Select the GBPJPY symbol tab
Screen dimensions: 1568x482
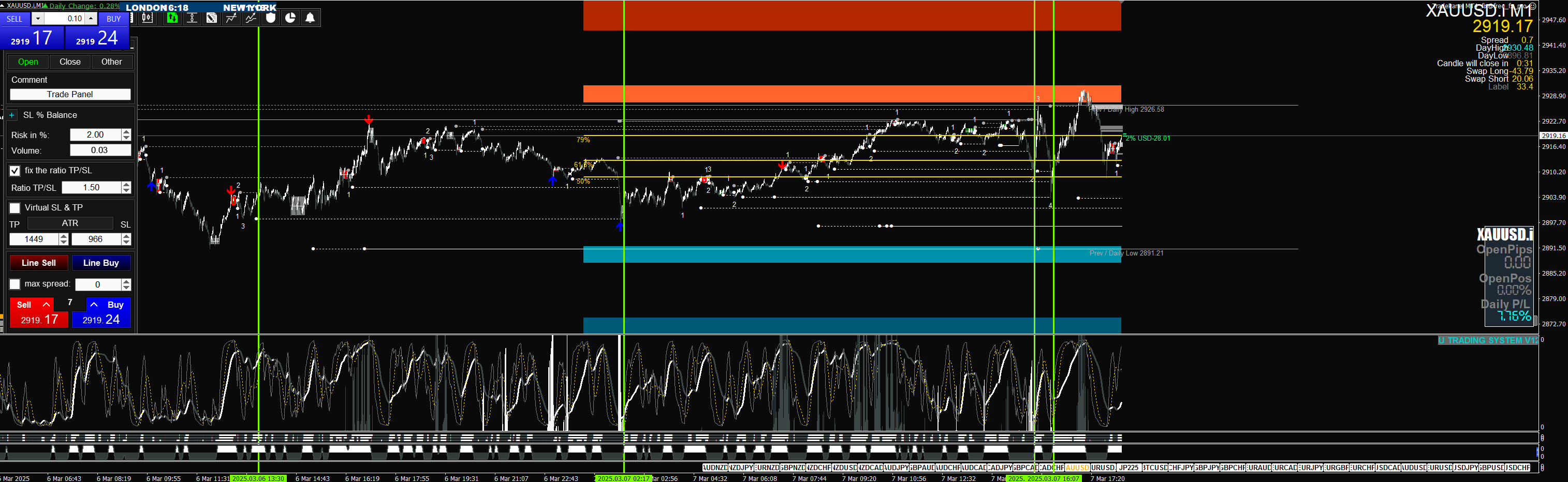point(1207,468)
